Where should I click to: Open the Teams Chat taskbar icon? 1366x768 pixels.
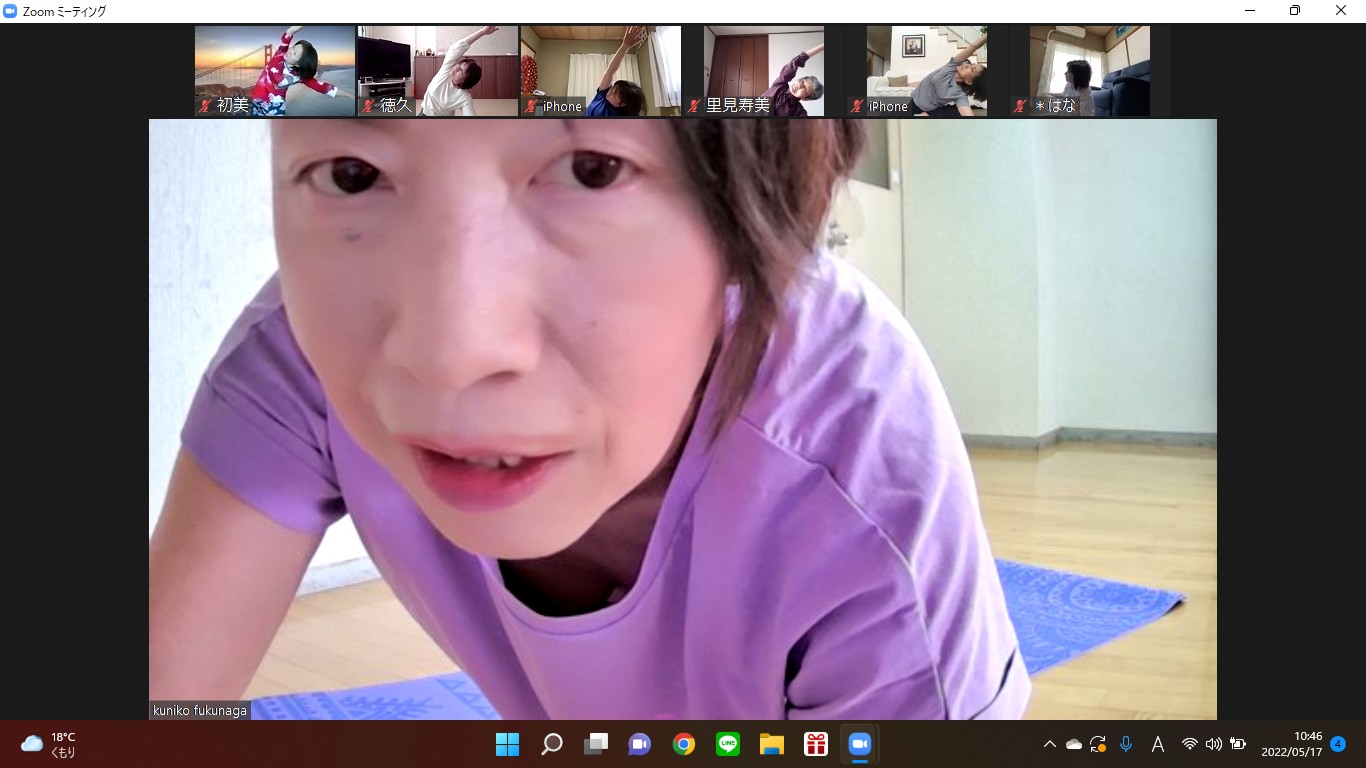640,744
